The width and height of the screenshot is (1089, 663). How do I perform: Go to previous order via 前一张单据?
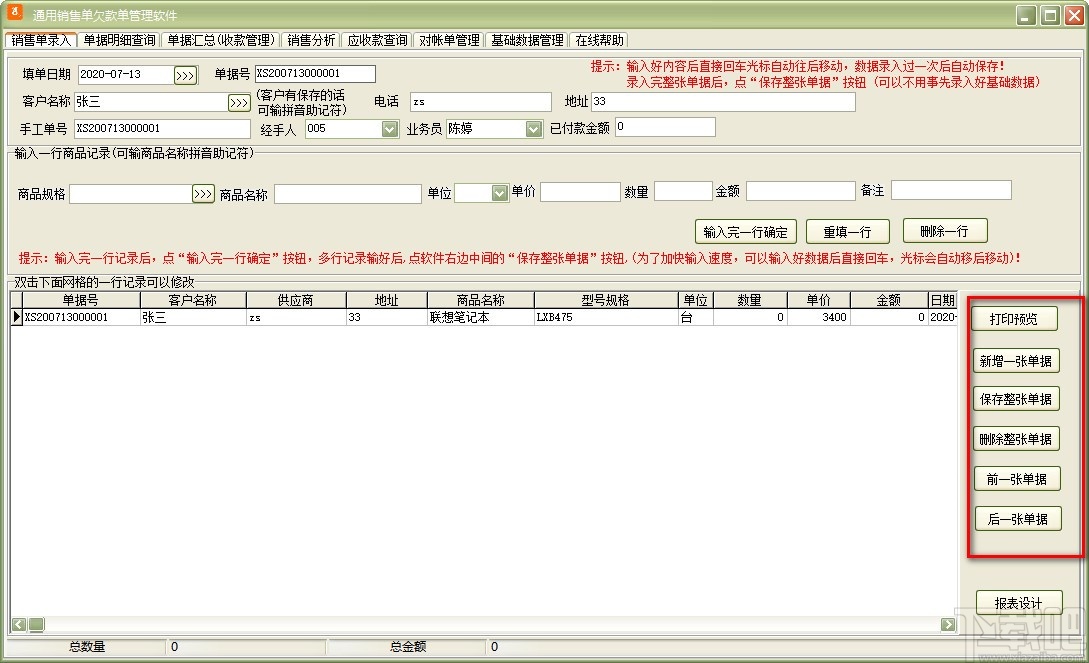click(x=1016, y=478)
